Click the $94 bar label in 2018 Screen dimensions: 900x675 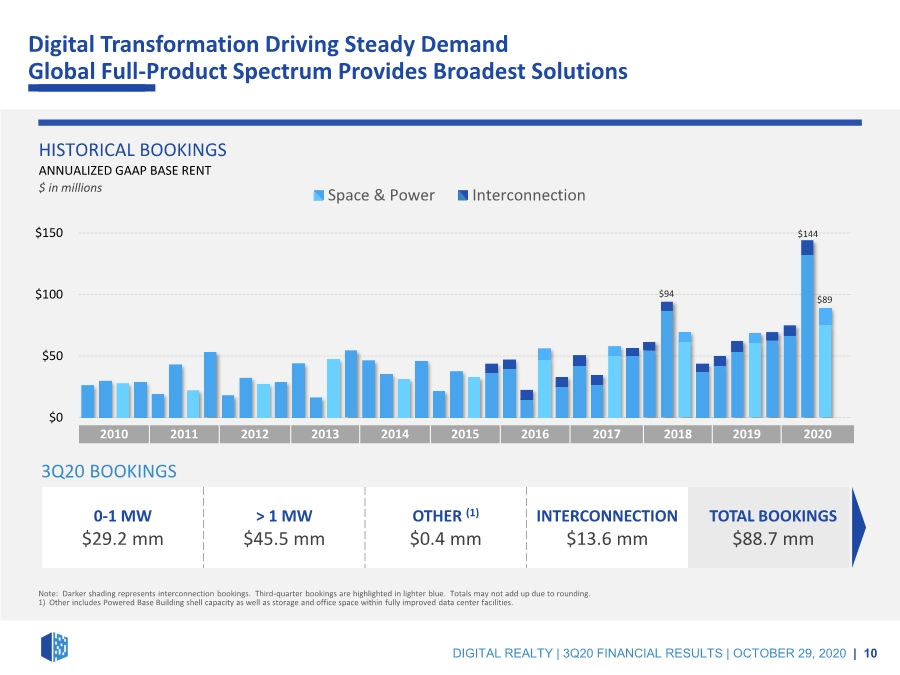[666, 293]
